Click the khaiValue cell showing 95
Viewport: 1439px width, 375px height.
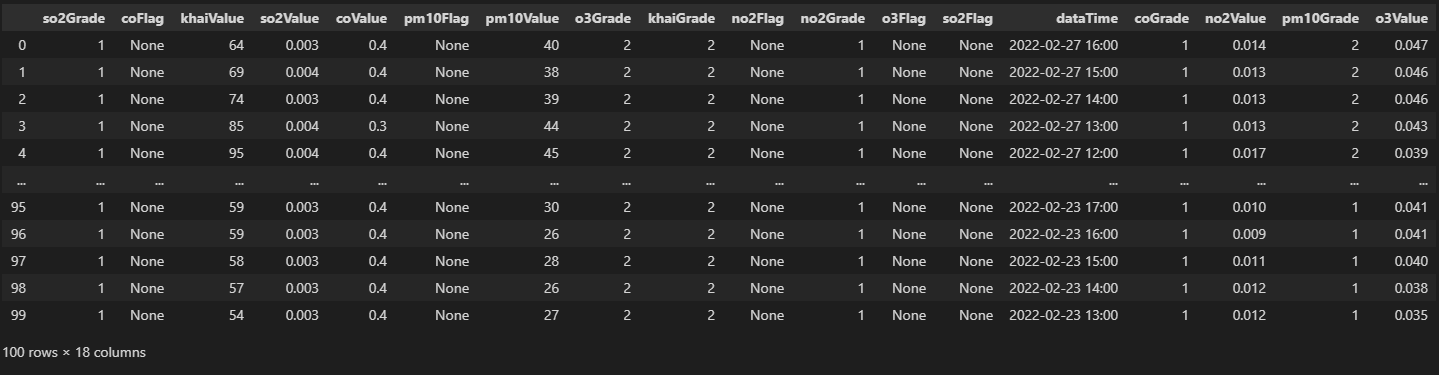click(x=235, y=153)
